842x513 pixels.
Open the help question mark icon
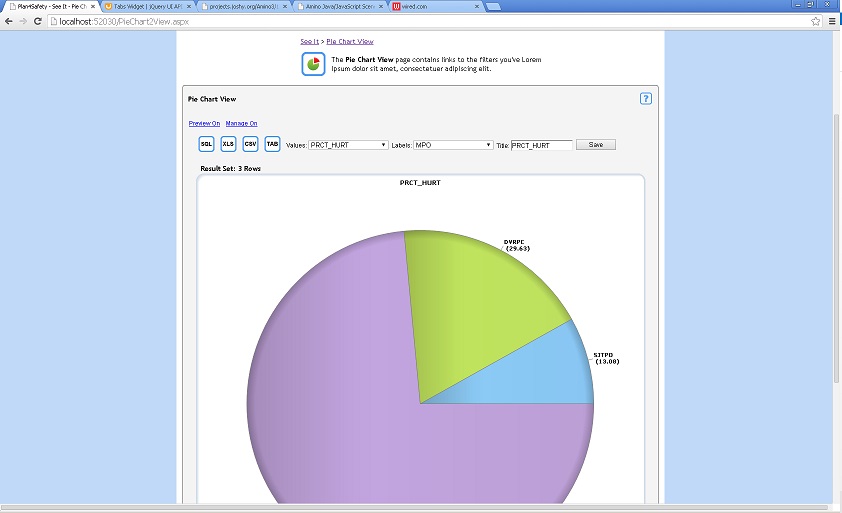pyautogui.click(x=645, y=99)
